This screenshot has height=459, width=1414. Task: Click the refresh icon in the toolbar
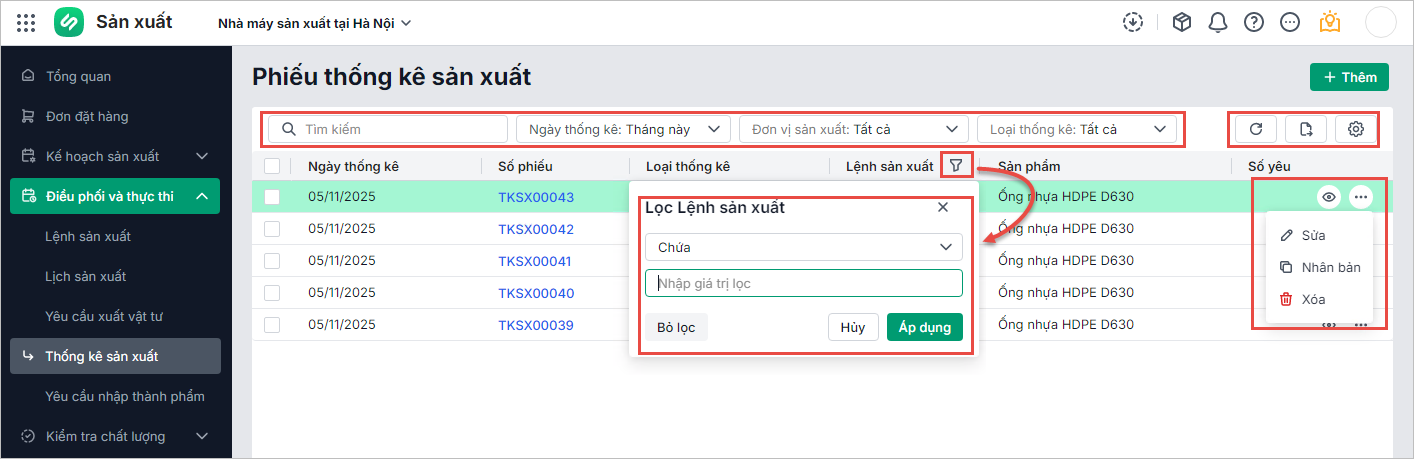click(x=1256, y=129)
